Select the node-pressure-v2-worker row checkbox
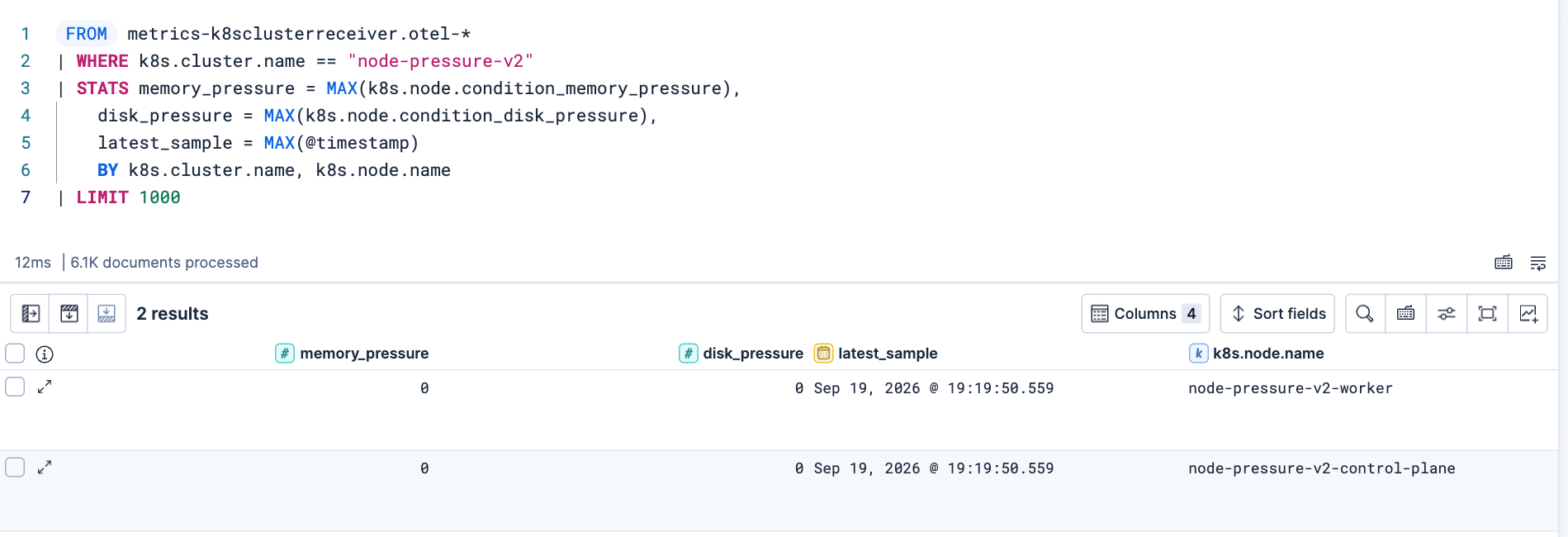Viewport: 1568px width, 537px height. tap(15, 387)
